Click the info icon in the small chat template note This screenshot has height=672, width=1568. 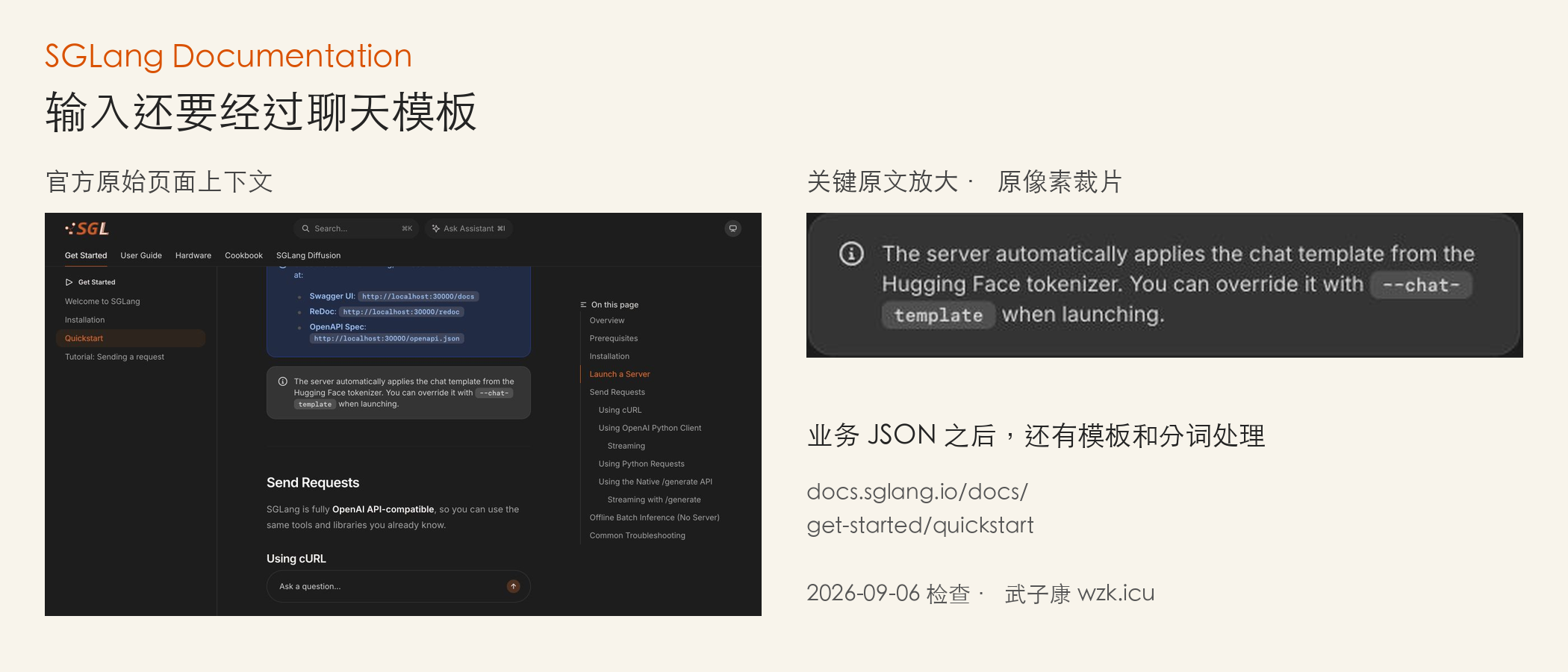(x=283, y=382)
